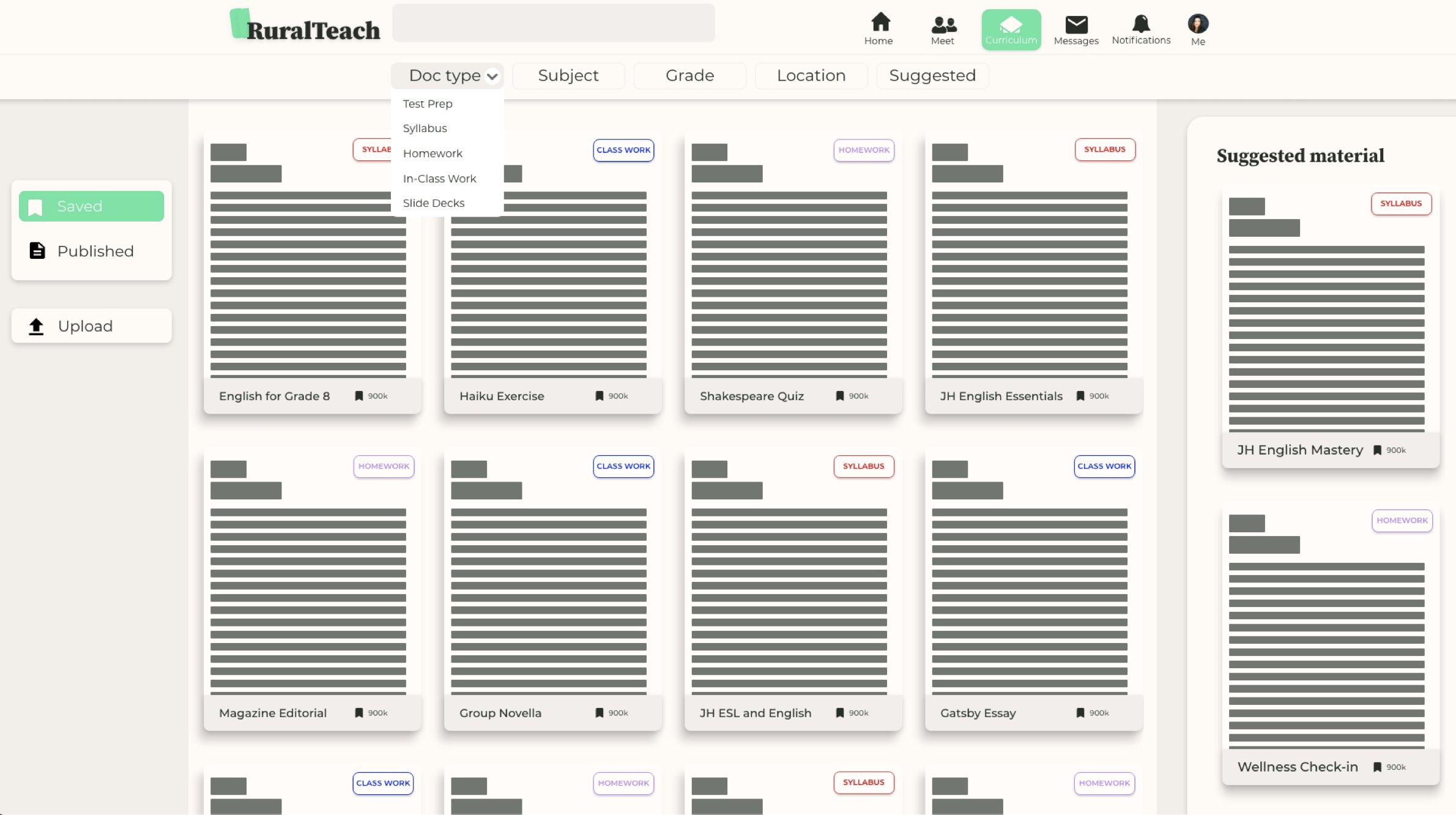Click the Gatsby Essay title
The width and height of the screenshot is (1456, 815).
(978, 713)
